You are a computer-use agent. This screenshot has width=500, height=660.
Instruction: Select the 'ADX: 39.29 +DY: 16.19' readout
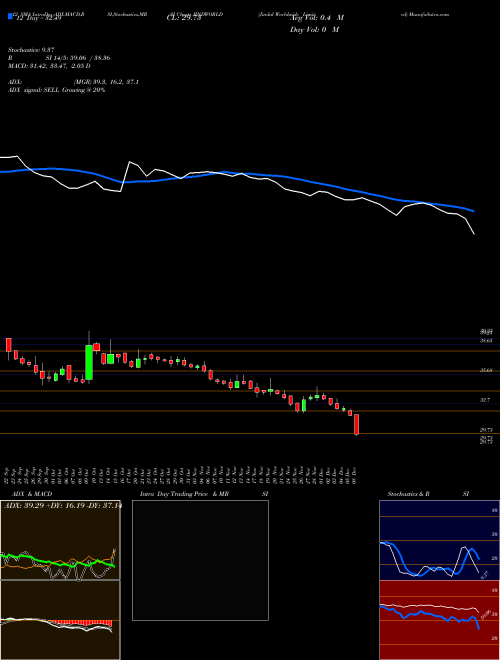click(x=46, y=505)
